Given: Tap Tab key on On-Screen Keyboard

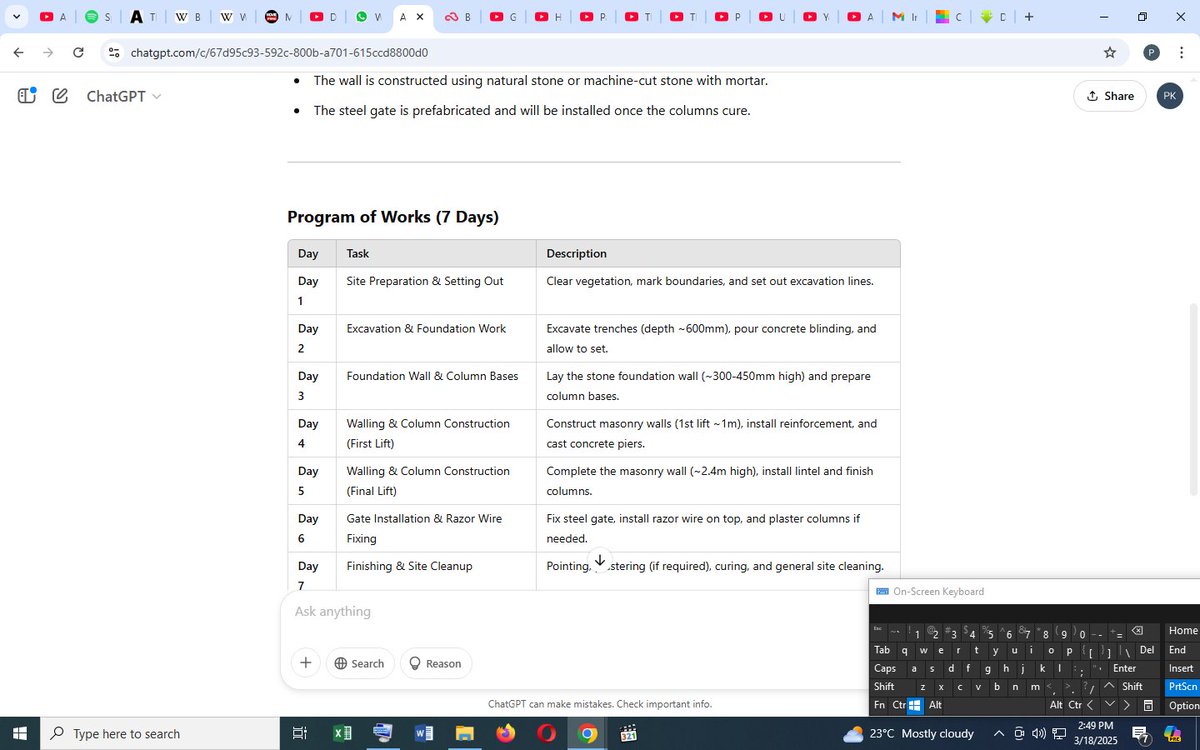Looking at the screenshot, I should tap(882, 650).
